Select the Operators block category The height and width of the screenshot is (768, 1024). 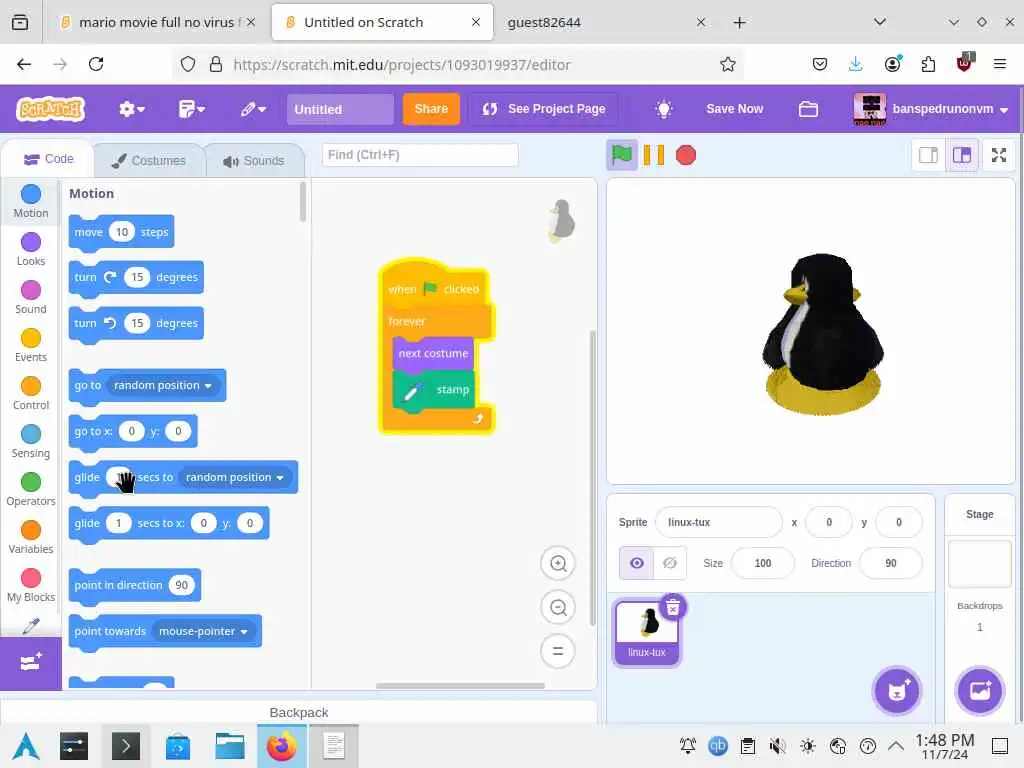(31, 489)
